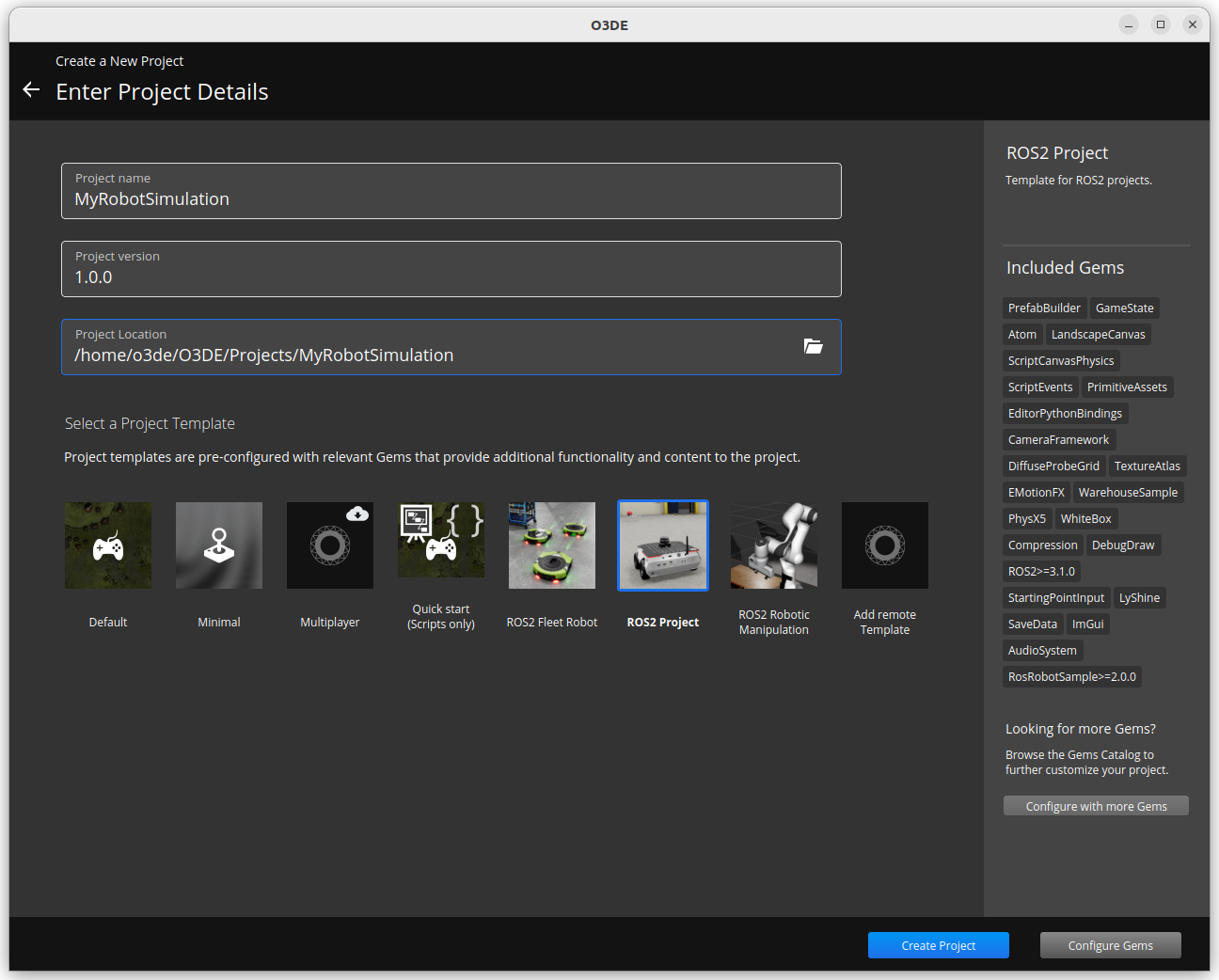Screen dimensions: 1219x980
Task: Click the TextureAtlas gem tag
Action: click(1148, 466)
